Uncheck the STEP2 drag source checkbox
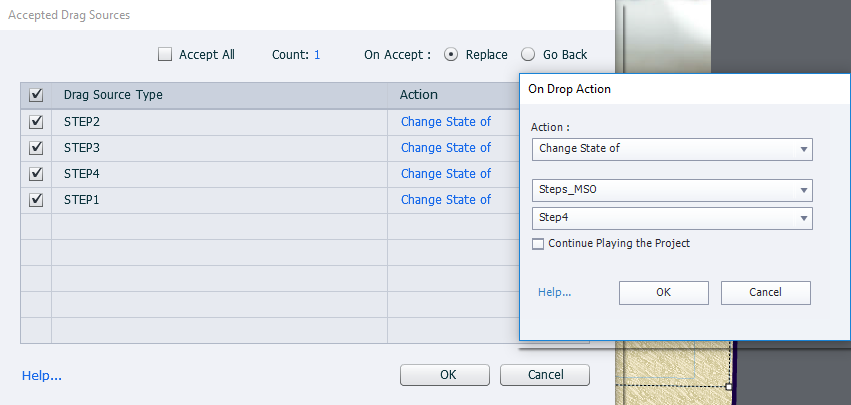The height and width of the screenshot is (405, 851). 37,122
